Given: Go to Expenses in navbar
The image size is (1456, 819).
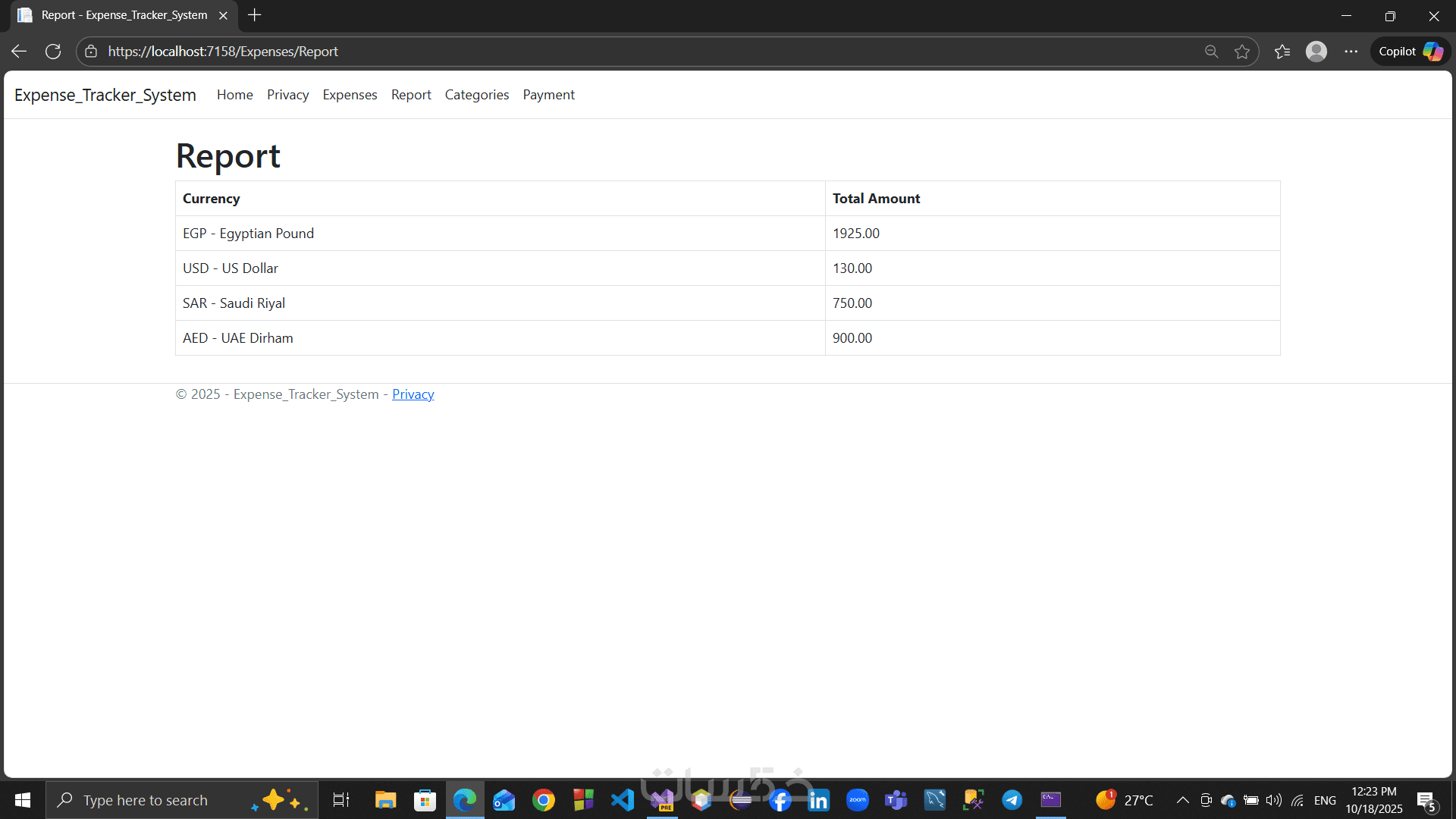Looking at the screenshot, I should tap(350, 95).
